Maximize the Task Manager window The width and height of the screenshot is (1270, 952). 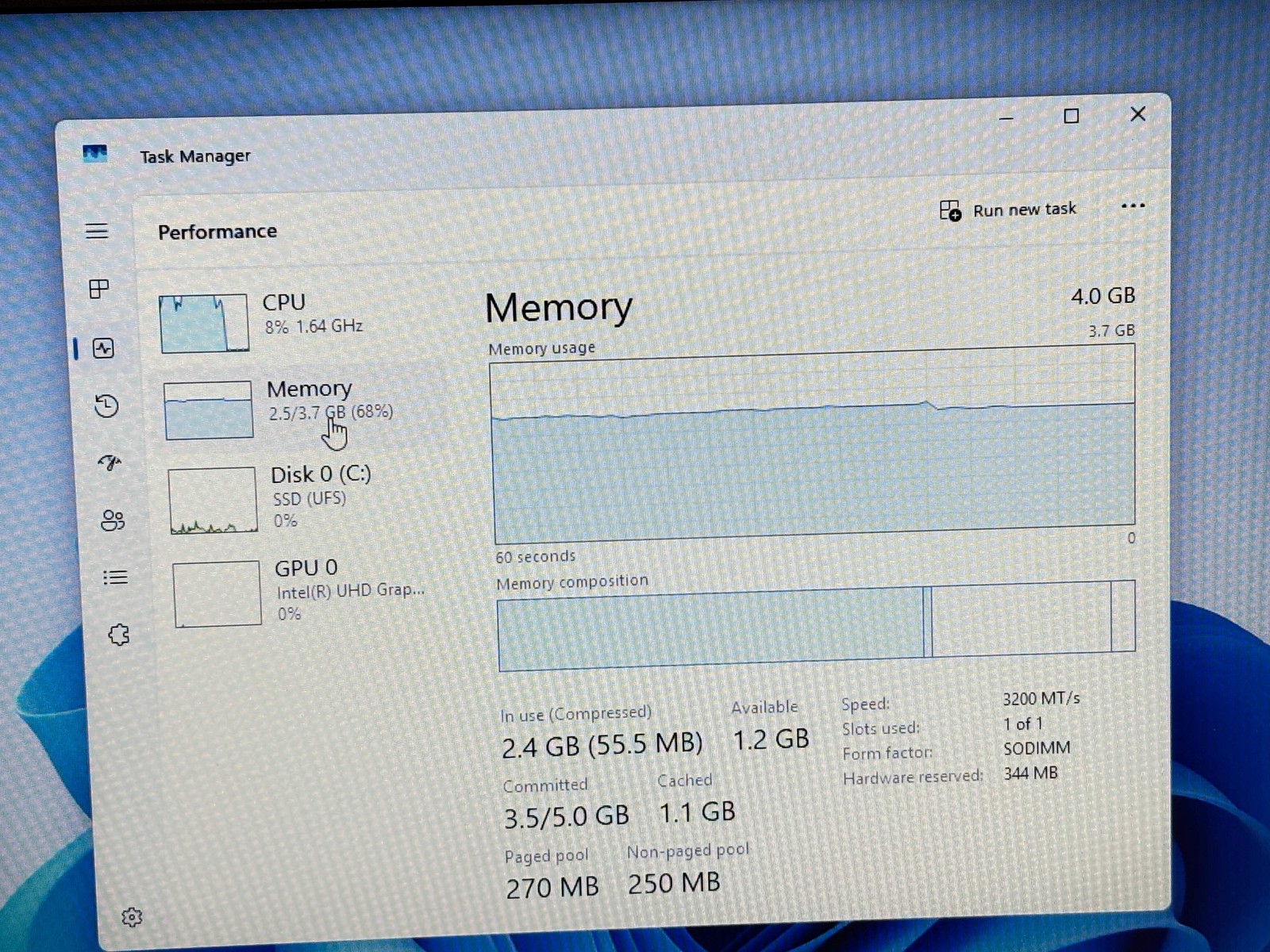[1071, 116]
